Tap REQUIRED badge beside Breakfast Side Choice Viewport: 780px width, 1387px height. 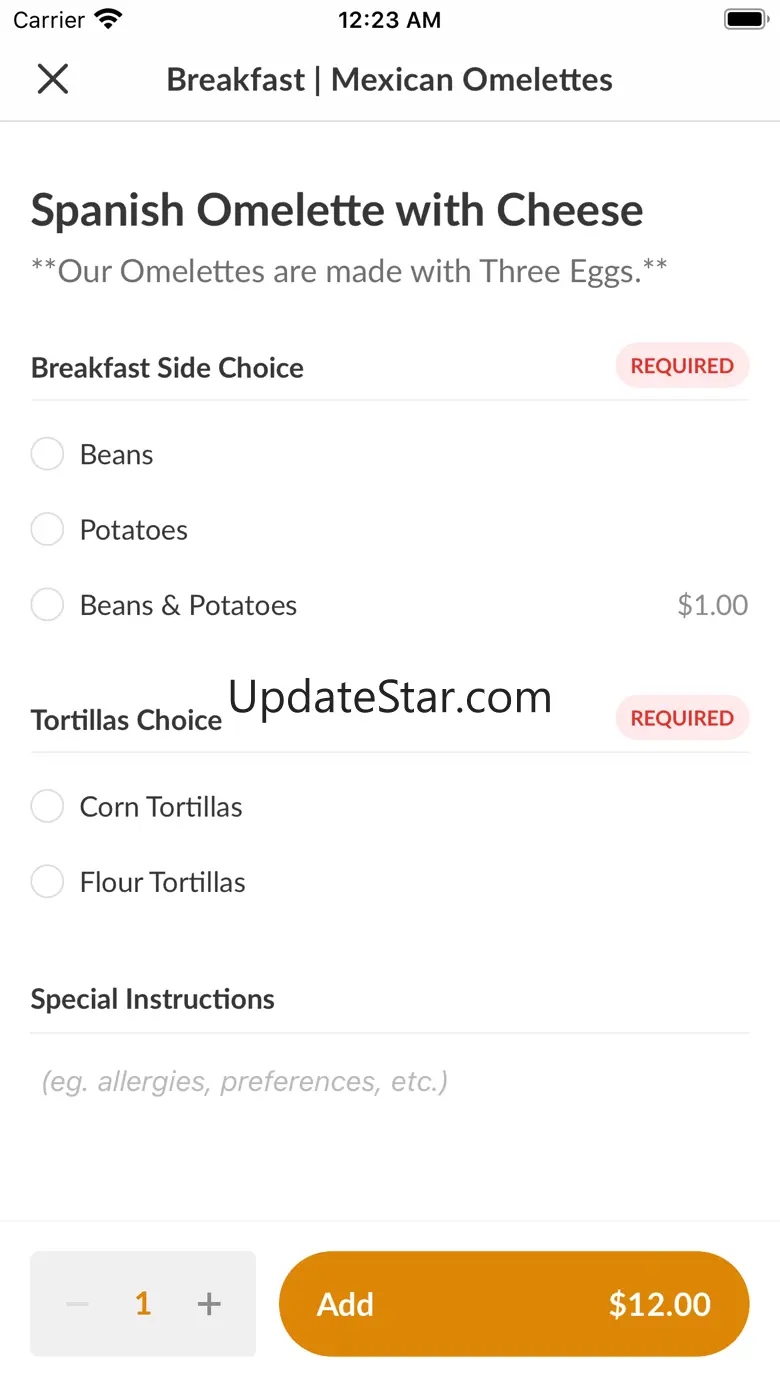tap(682, 366)
